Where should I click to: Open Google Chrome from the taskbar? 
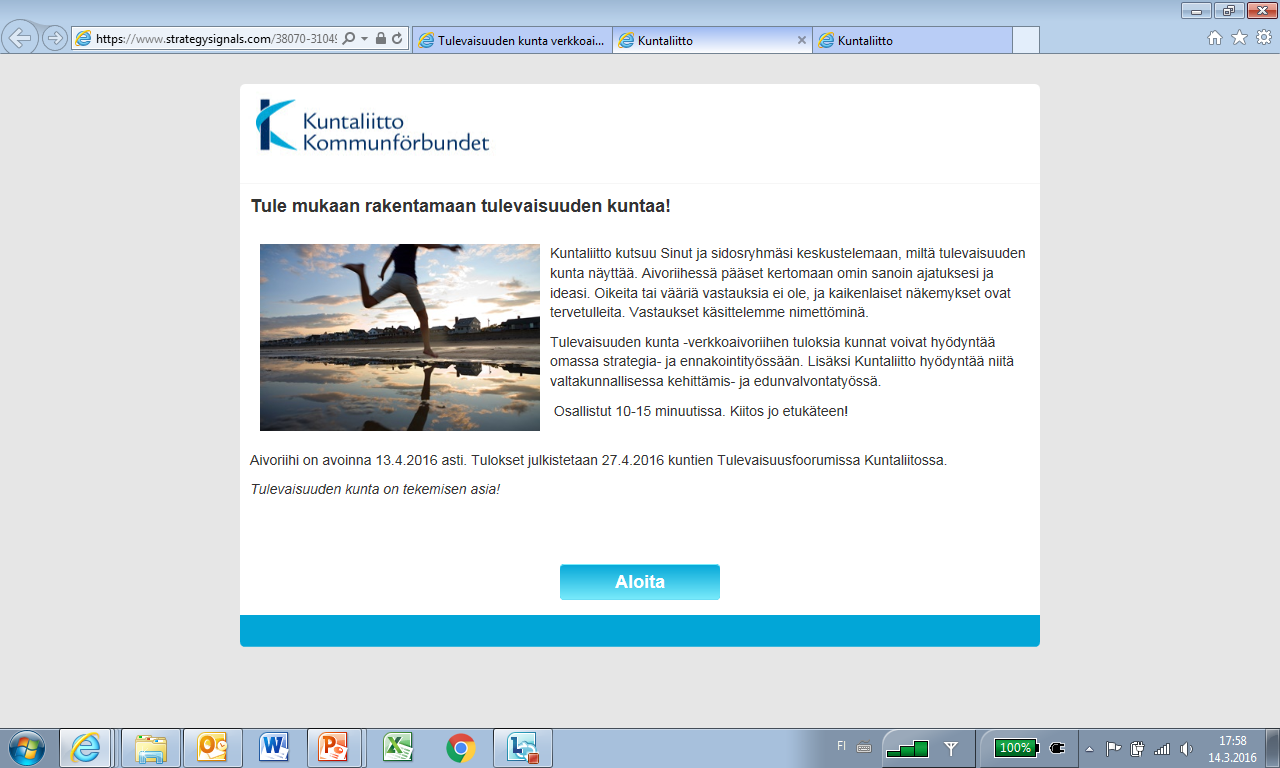coord(460,748)
